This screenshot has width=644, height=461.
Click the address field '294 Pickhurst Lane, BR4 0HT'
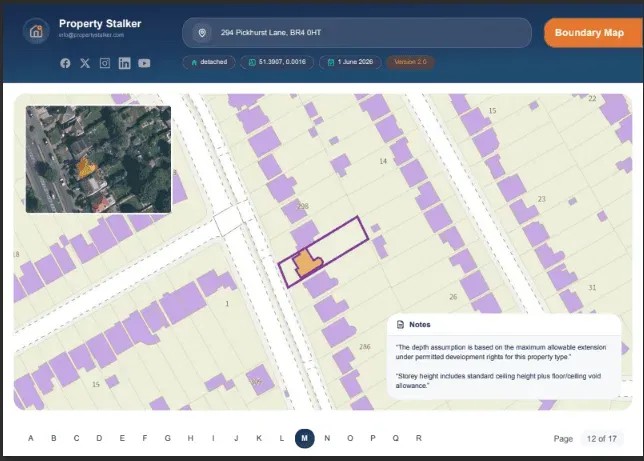[357, 33]
